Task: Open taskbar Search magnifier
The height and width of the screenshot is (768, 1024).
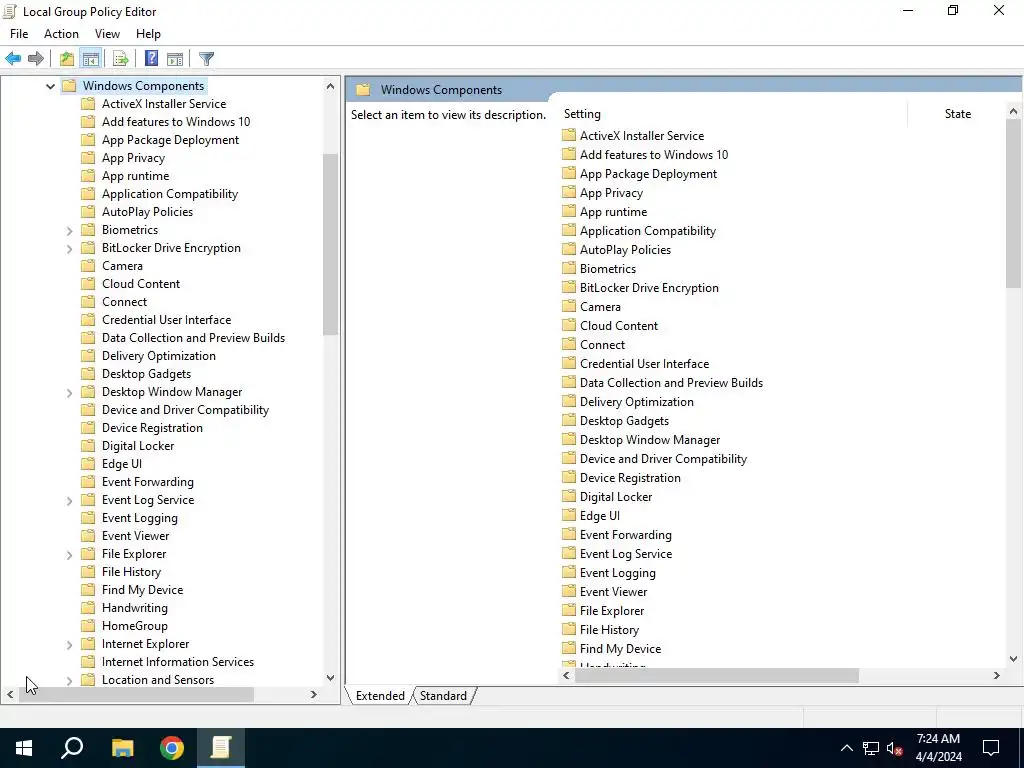Action: pyautogui.click(x=72, y=748)
